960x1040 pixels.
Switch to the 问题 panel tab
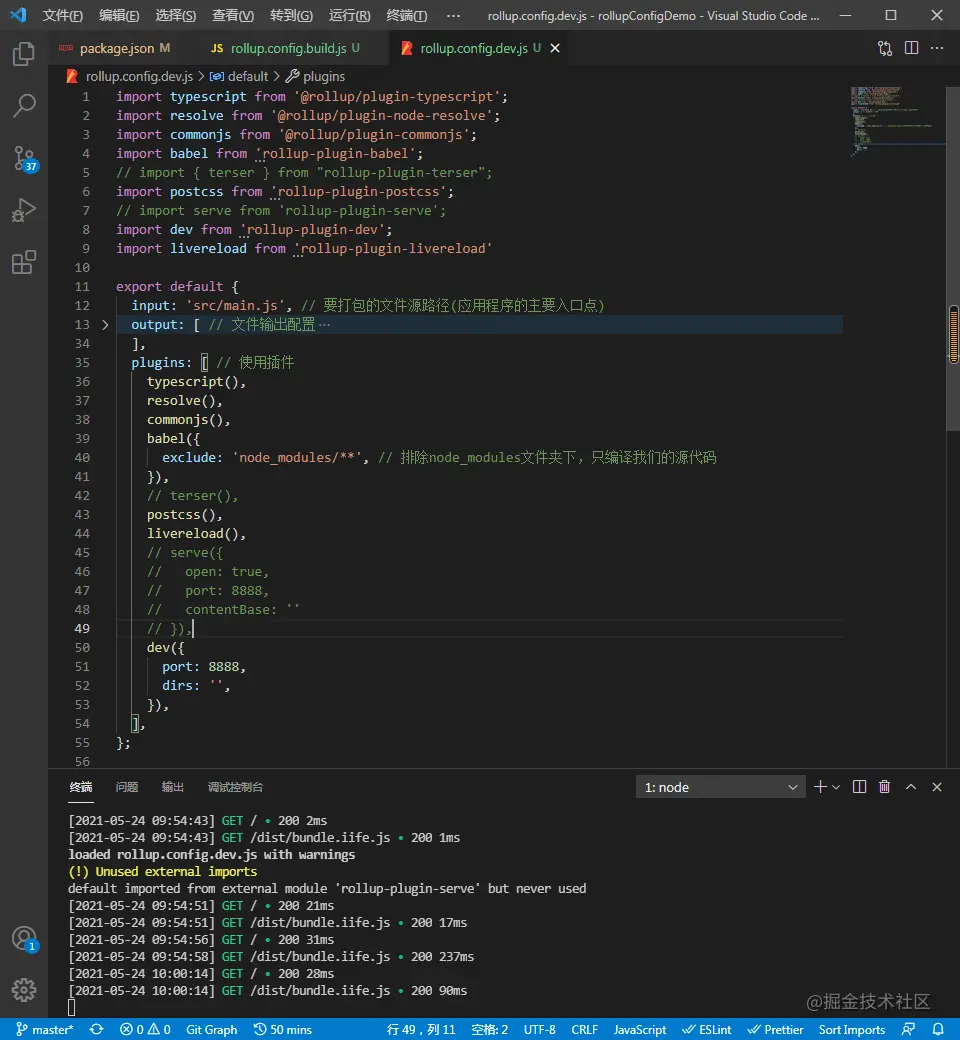coord(127,787)
